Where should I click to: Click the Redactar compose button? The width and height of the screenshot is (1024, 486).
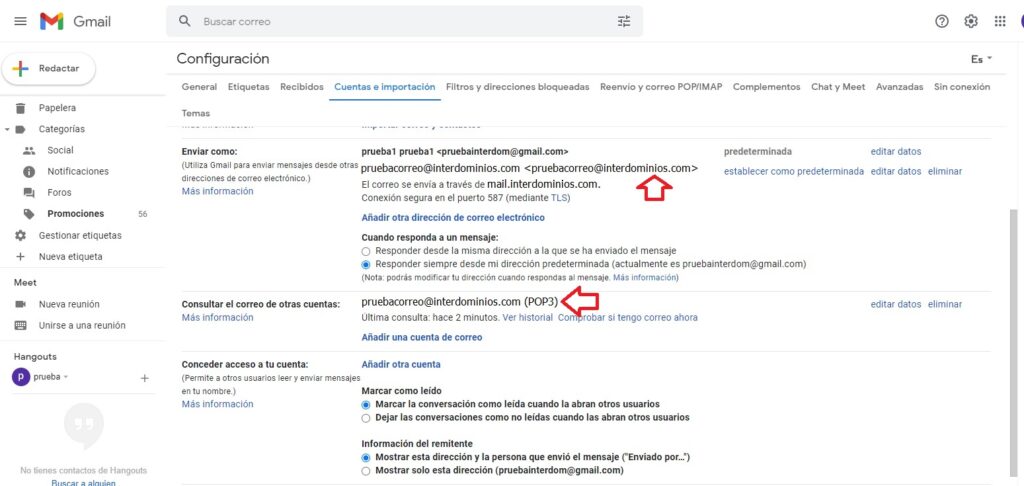tap(49, 69)
